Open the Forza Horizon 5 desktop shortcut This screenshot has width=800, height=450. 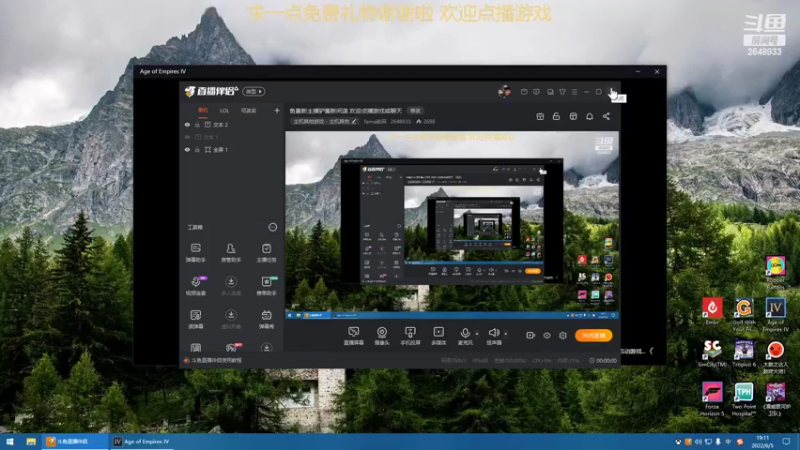point(712,399)
